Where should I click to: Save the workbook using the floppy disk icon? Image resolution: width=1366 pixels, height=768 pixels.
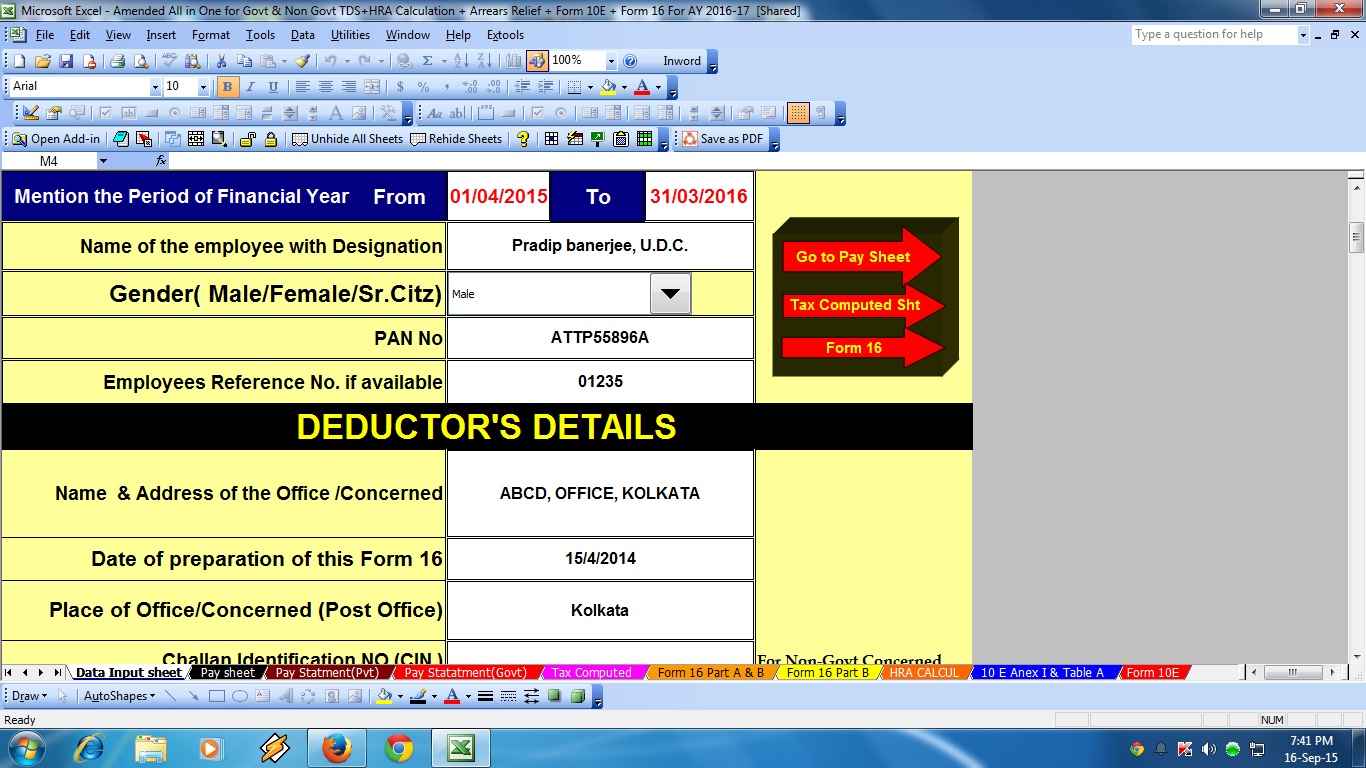[66, 61]
